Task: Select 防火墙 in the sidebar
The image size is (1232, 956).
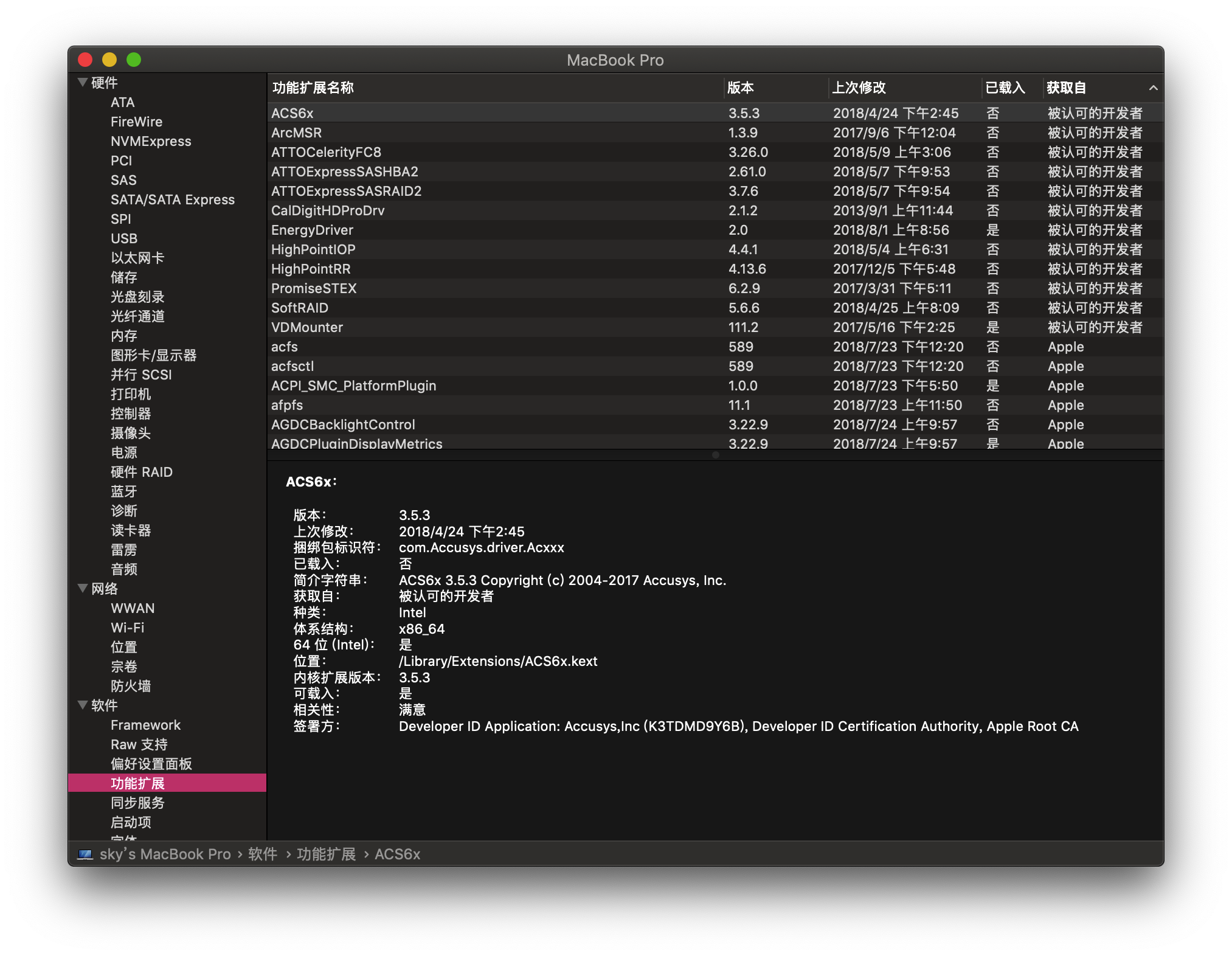Action: coord(131,686)
